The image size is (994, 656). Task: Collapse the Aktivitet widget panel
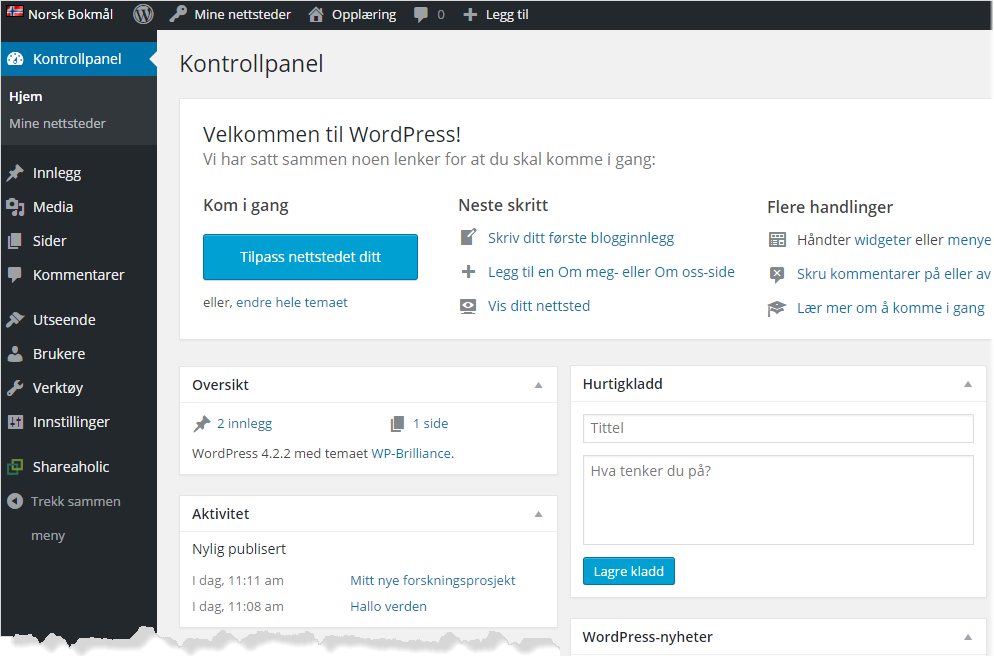[538, 514]
